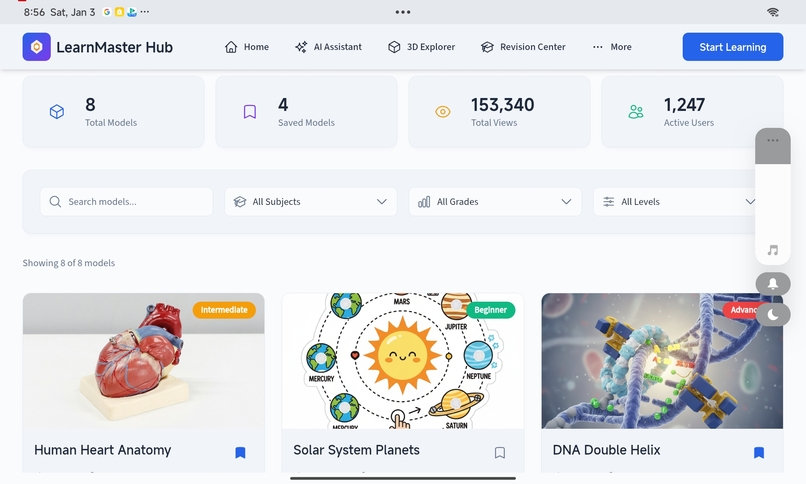806x484 pixels.
Task: Bookmark the Solar System Planets model
Action: pos(500,452)
